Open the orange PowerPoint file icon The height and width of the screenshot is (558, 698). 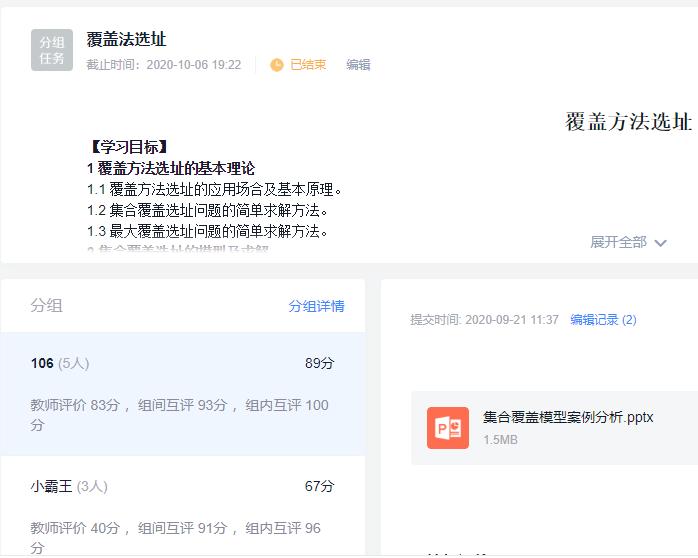(x=447, y=428)
